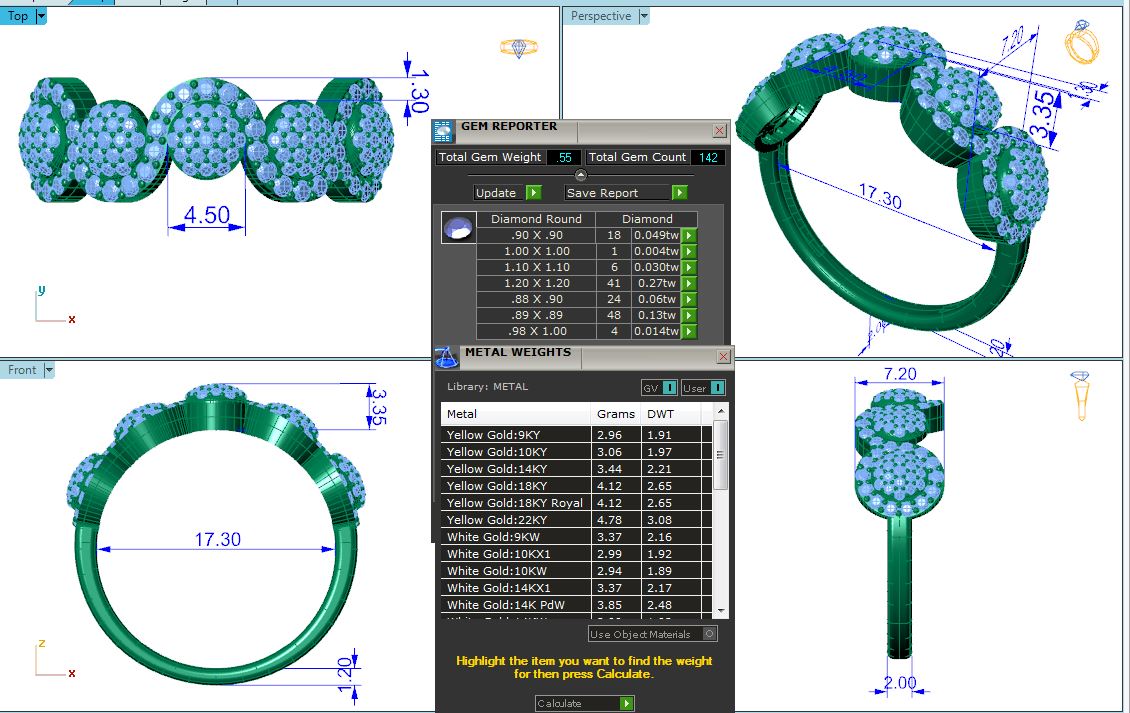Enable Use Object Materials option

coord(709,634)
